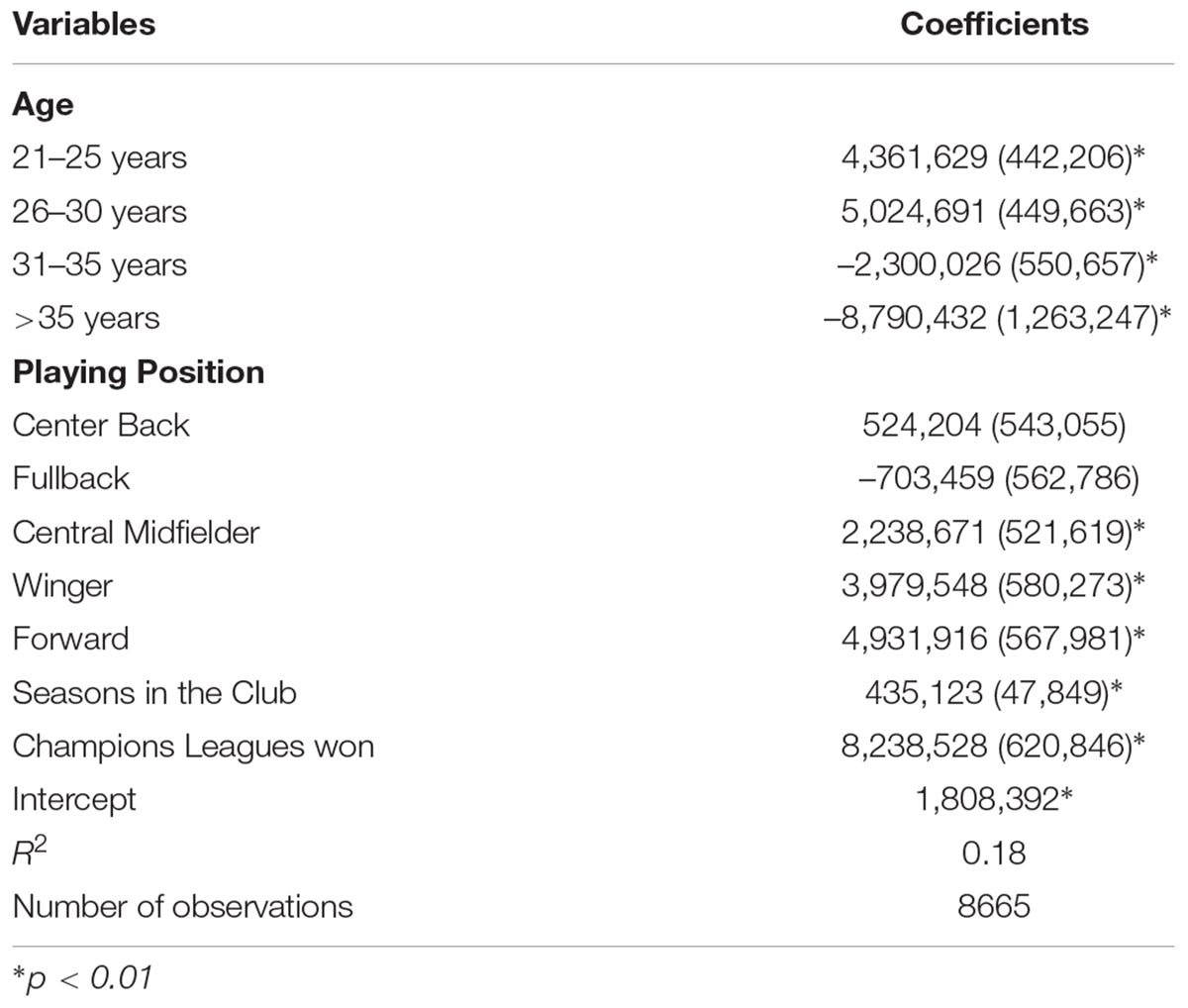Click the p < 0.01 footnote

pyautogui.click(x=83, y=978)
